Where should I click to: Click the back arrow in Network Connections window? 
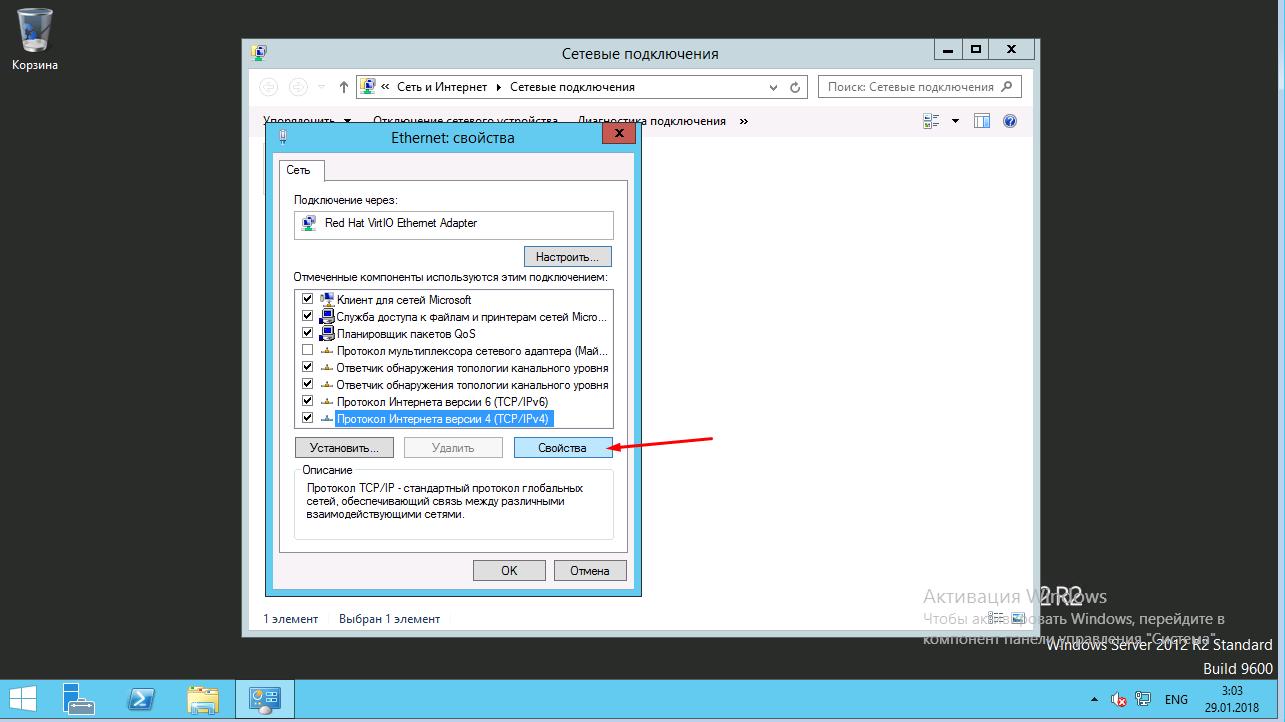pos(268,87)
